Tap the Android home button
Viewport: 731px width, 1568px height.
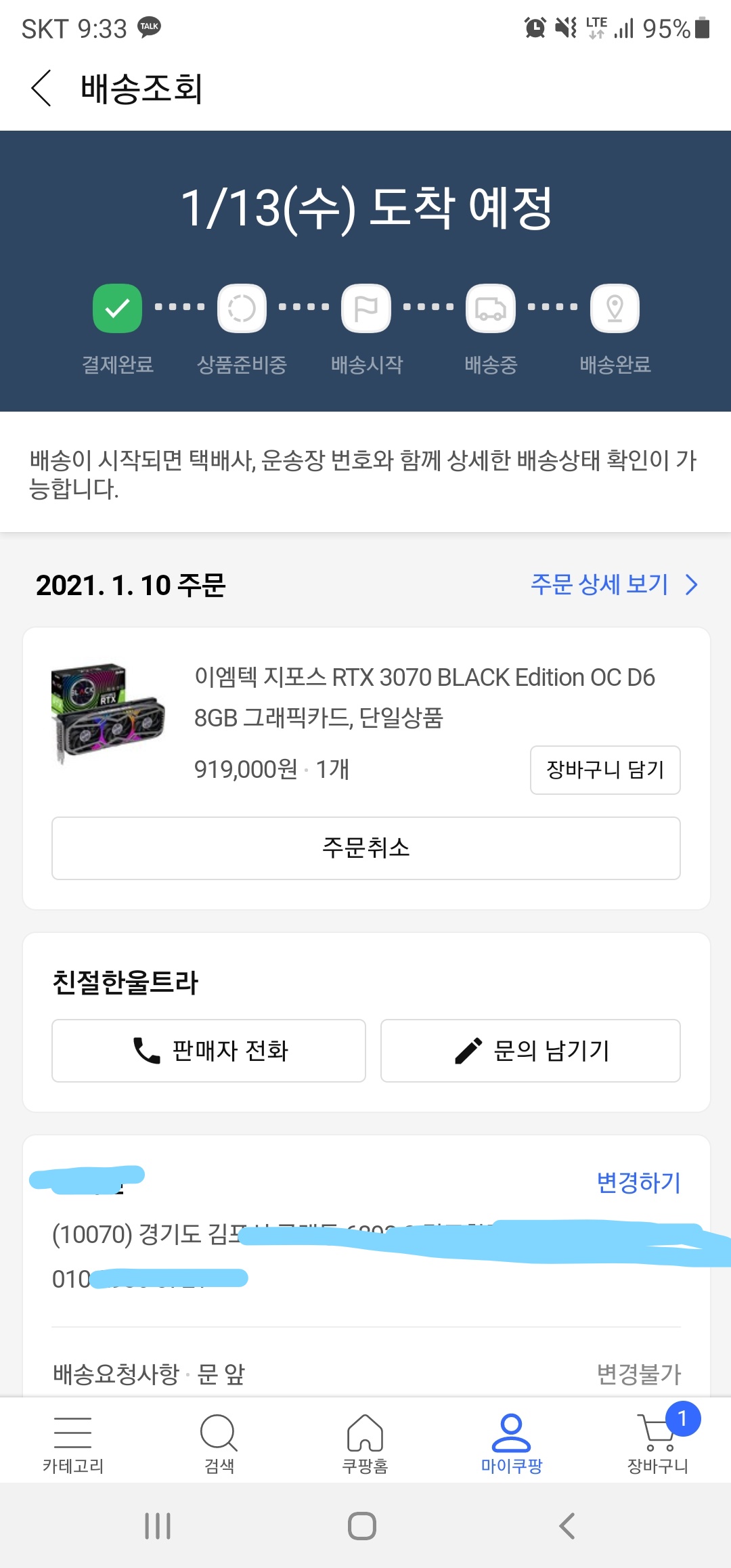point(362,1526)
